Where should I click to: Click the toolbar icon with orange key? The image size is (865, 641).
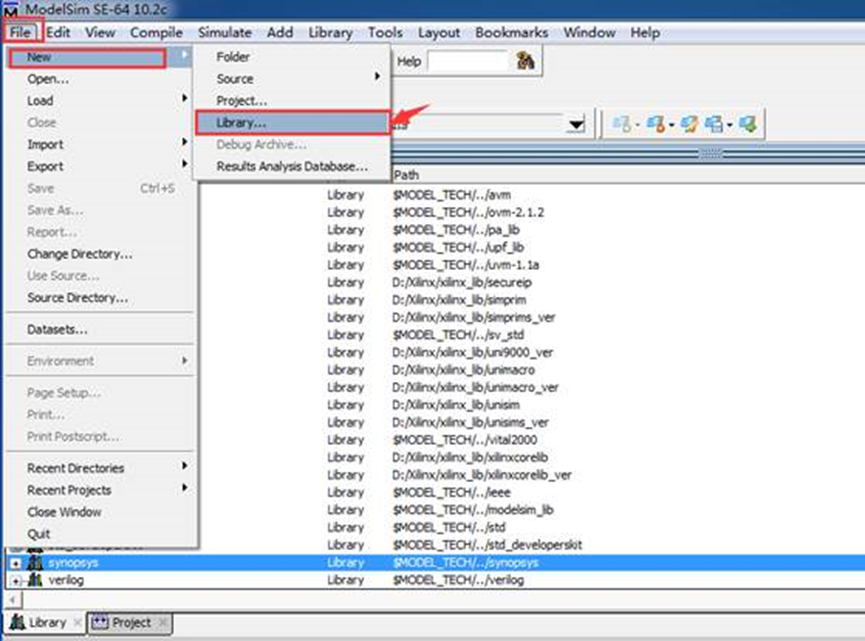click(655, 124)
